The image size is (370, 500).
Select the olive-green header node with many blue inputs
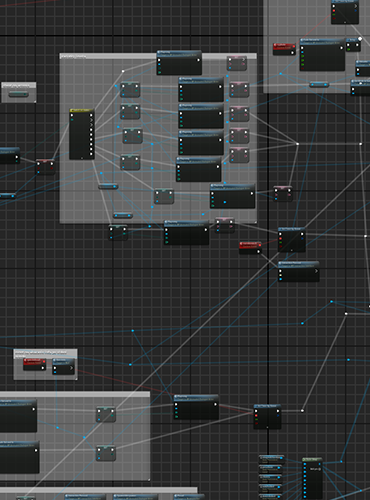312,478
